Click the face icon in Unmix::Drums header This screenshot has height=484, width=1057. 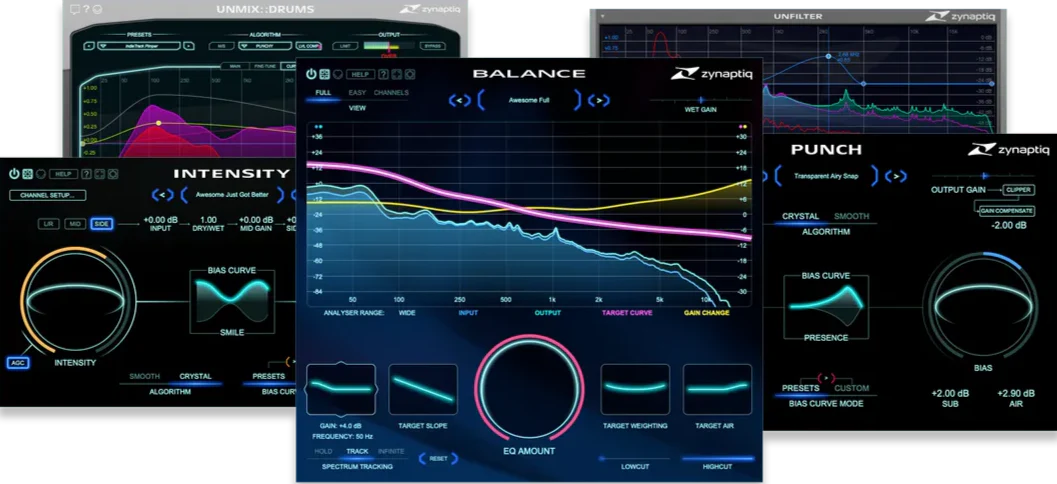97,9
